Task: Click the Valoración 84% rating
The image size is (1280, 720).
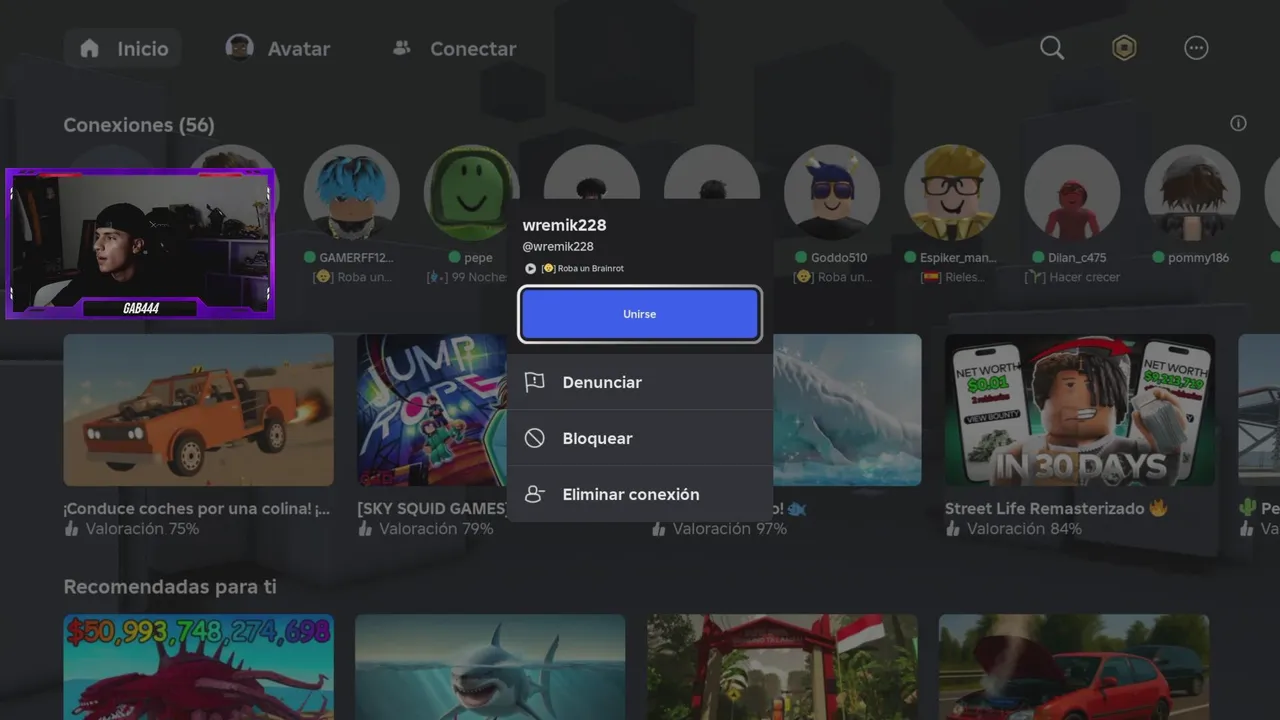Action: click(1024, 529)
